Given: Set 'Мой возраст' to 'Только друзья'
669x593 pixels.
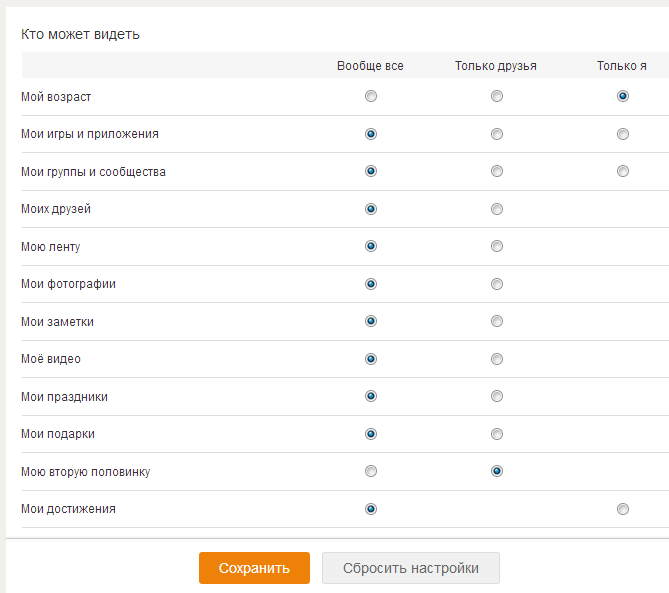Looking at the screenshot, I should (x=497, y=96).
